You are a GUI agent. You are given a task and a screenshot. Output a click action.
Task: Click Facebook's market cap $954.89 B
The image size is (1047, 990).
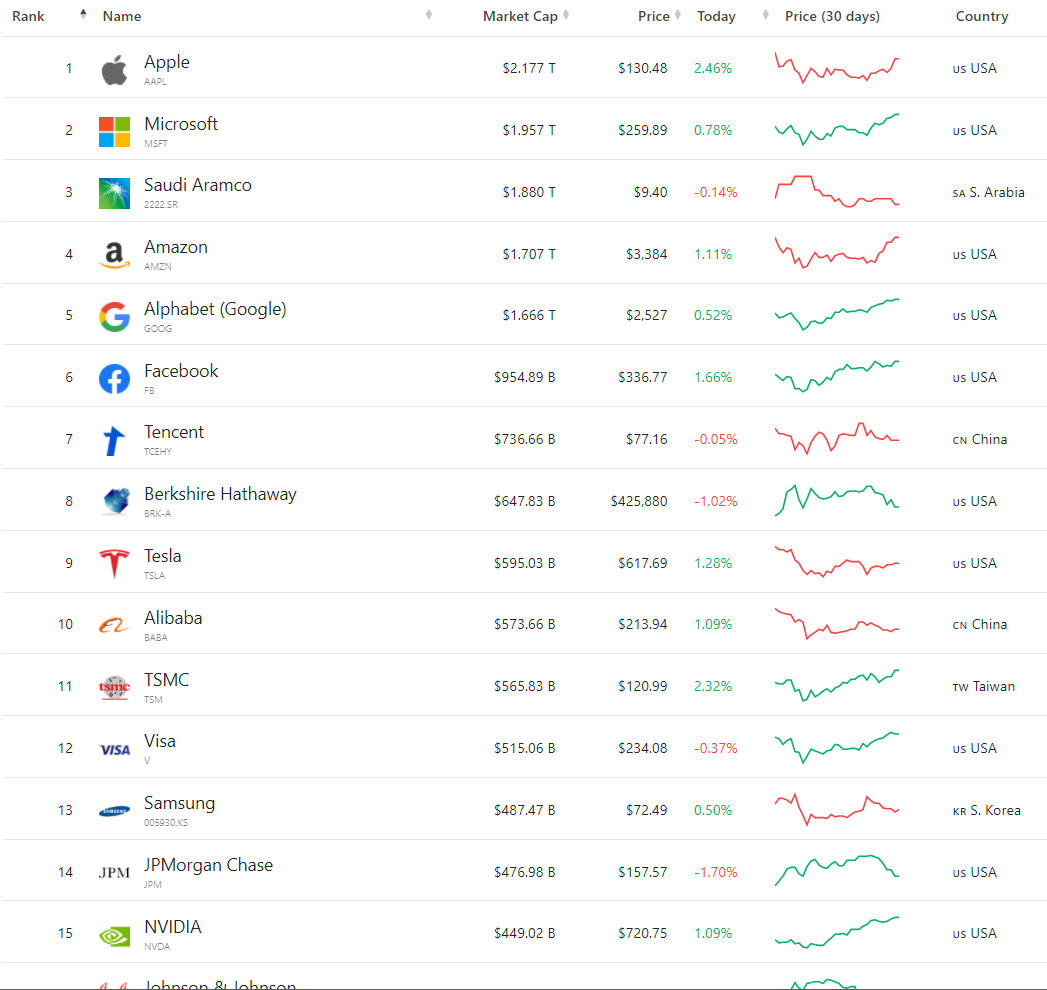point(525,377)
